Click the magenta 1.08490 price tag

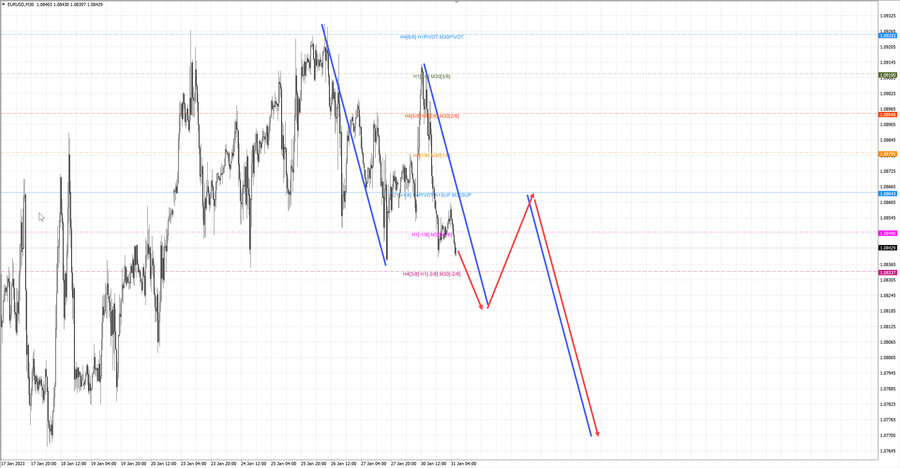887,233
